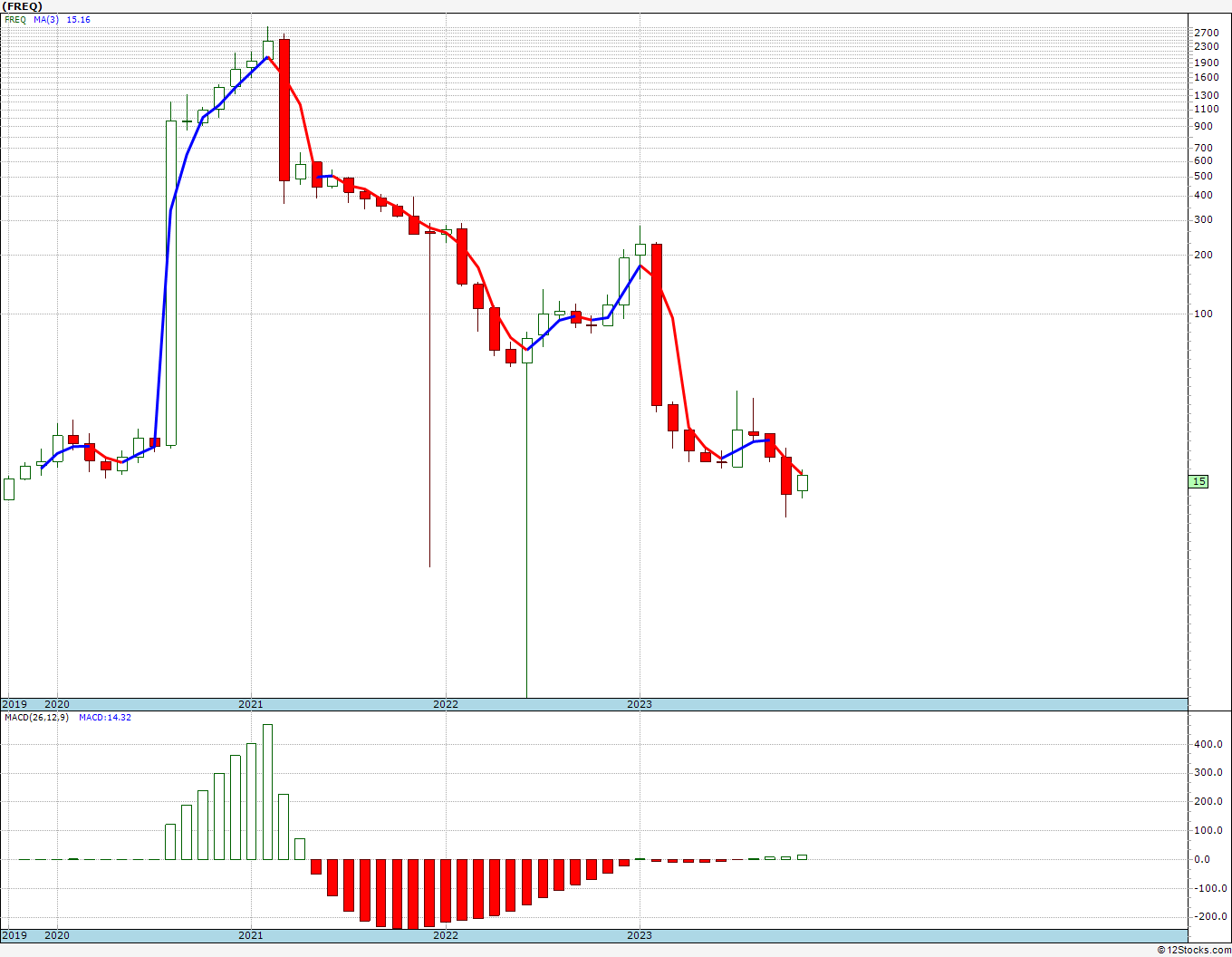The width and height of the screenshot is (1232, 957).
Task: Click the 100.0 MACD axis label
Action: click(x=1208, y=830)
